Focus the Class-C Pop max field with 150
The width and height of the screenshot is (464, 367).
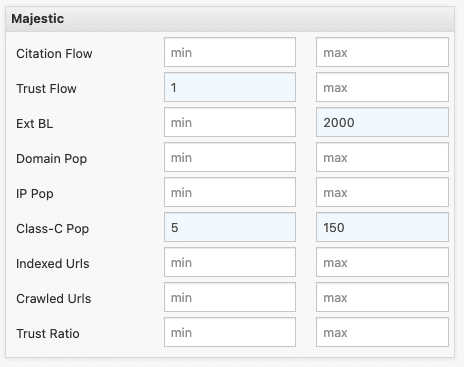382,227
